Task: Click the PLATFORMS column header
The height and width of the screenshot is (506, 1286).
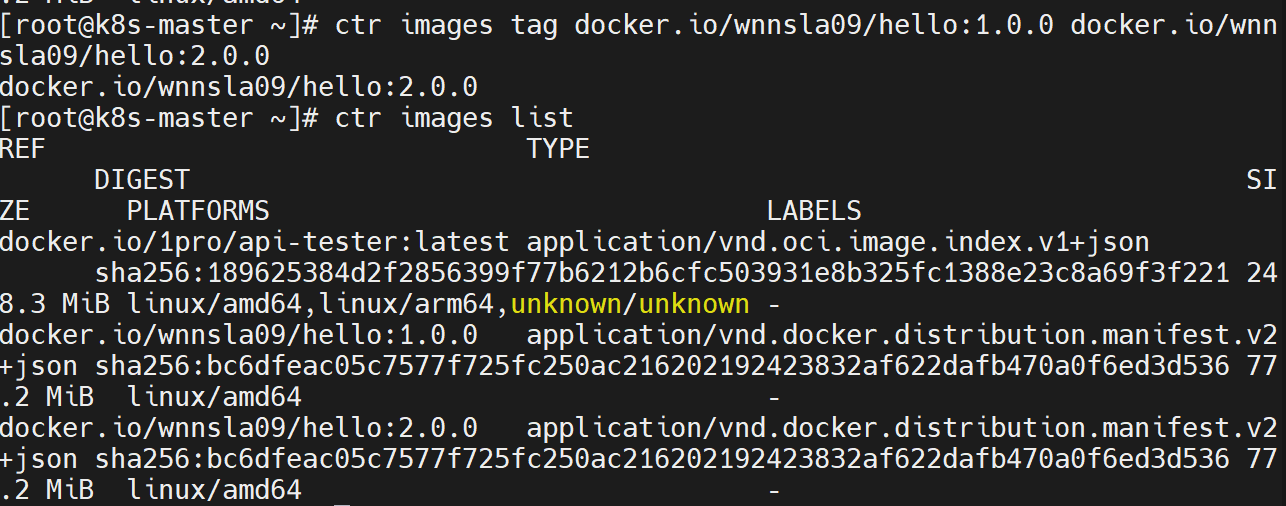Action: [198, 211]
